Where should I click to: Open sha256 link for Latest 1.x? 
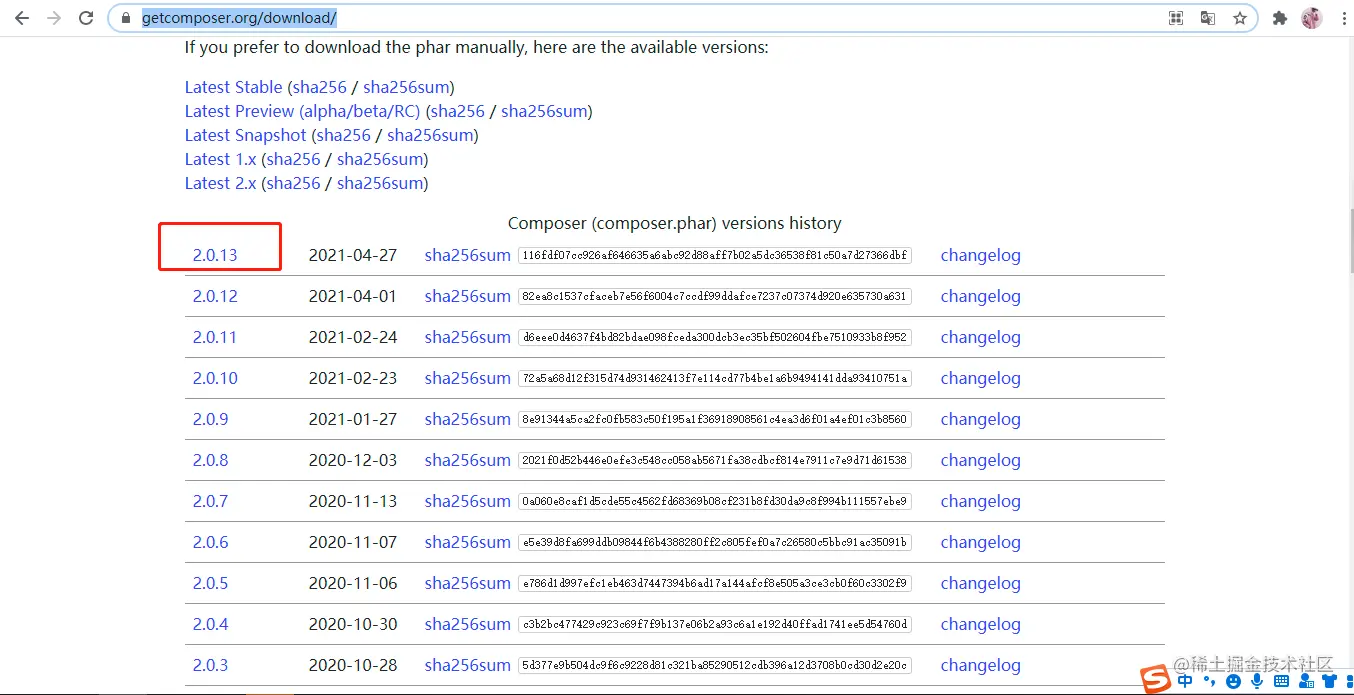click(x=294, y=159)
